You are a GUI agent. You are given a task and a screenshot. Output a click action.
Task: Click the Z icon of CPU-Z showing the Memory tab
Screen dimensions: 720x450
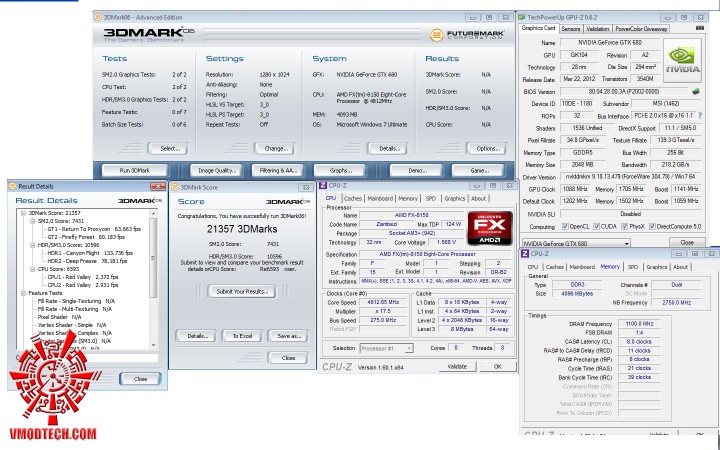[x=525, y=253]
